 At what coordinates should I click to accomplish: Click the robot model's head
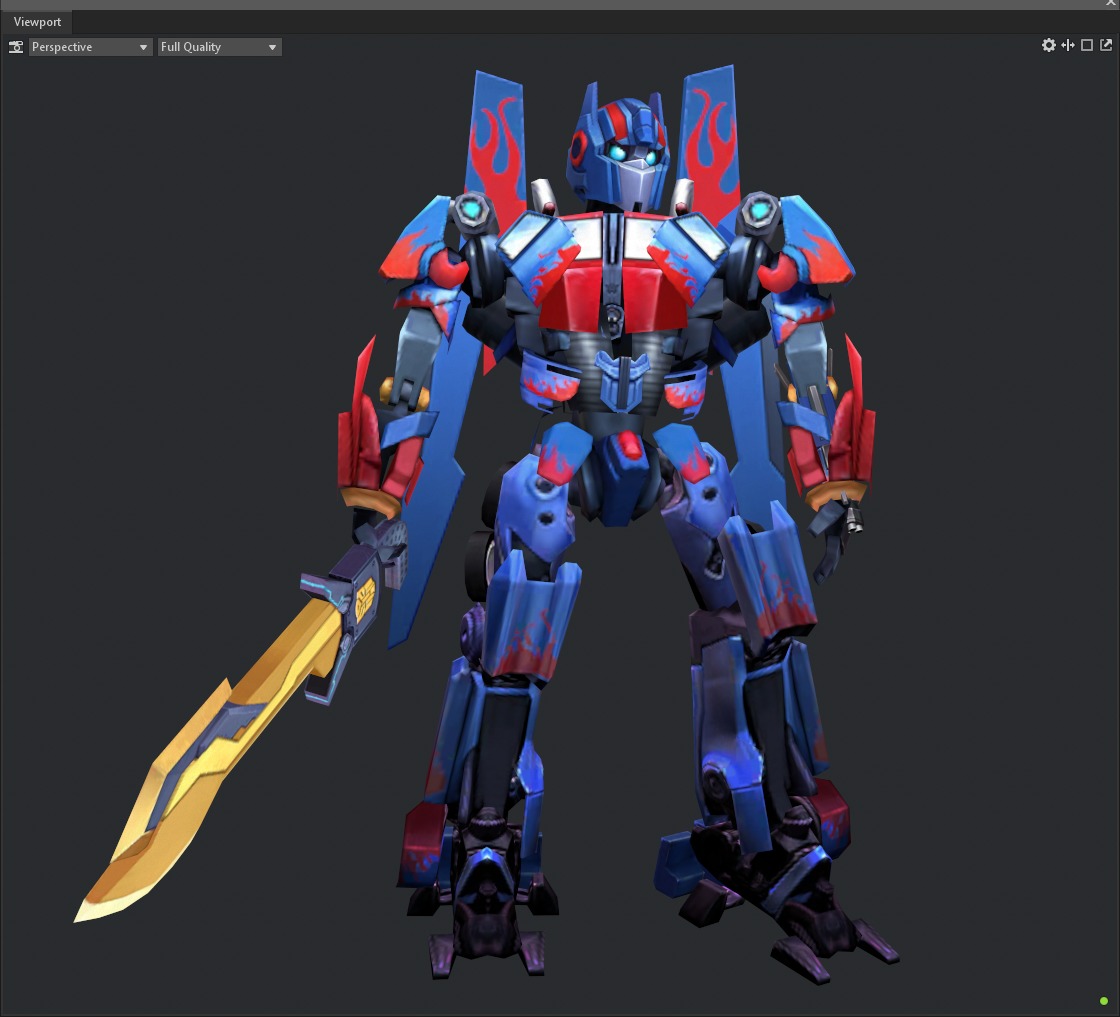click(x=619, y=146)
